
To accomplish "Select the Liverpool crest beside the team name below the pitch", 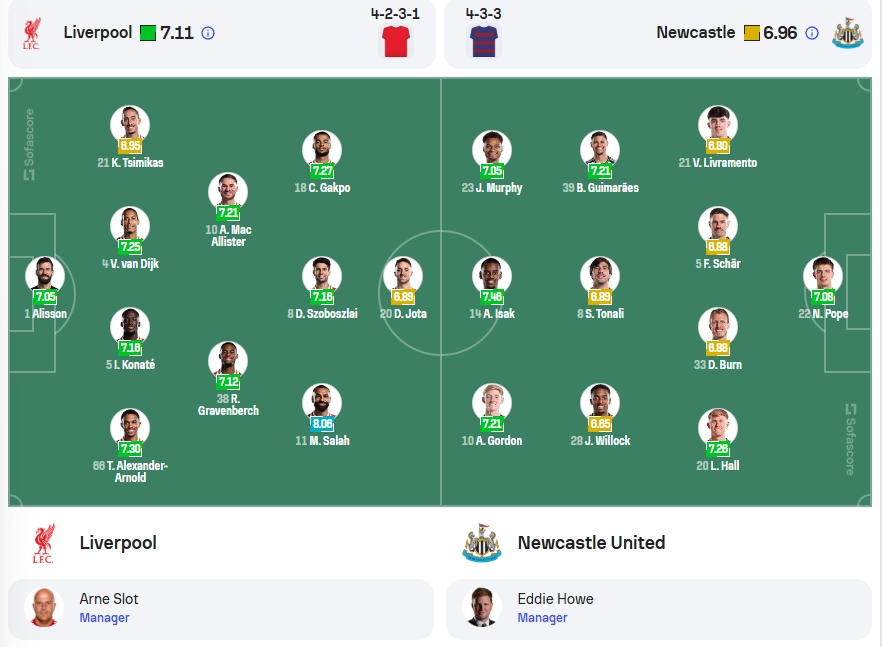I will tap(43, 543).
